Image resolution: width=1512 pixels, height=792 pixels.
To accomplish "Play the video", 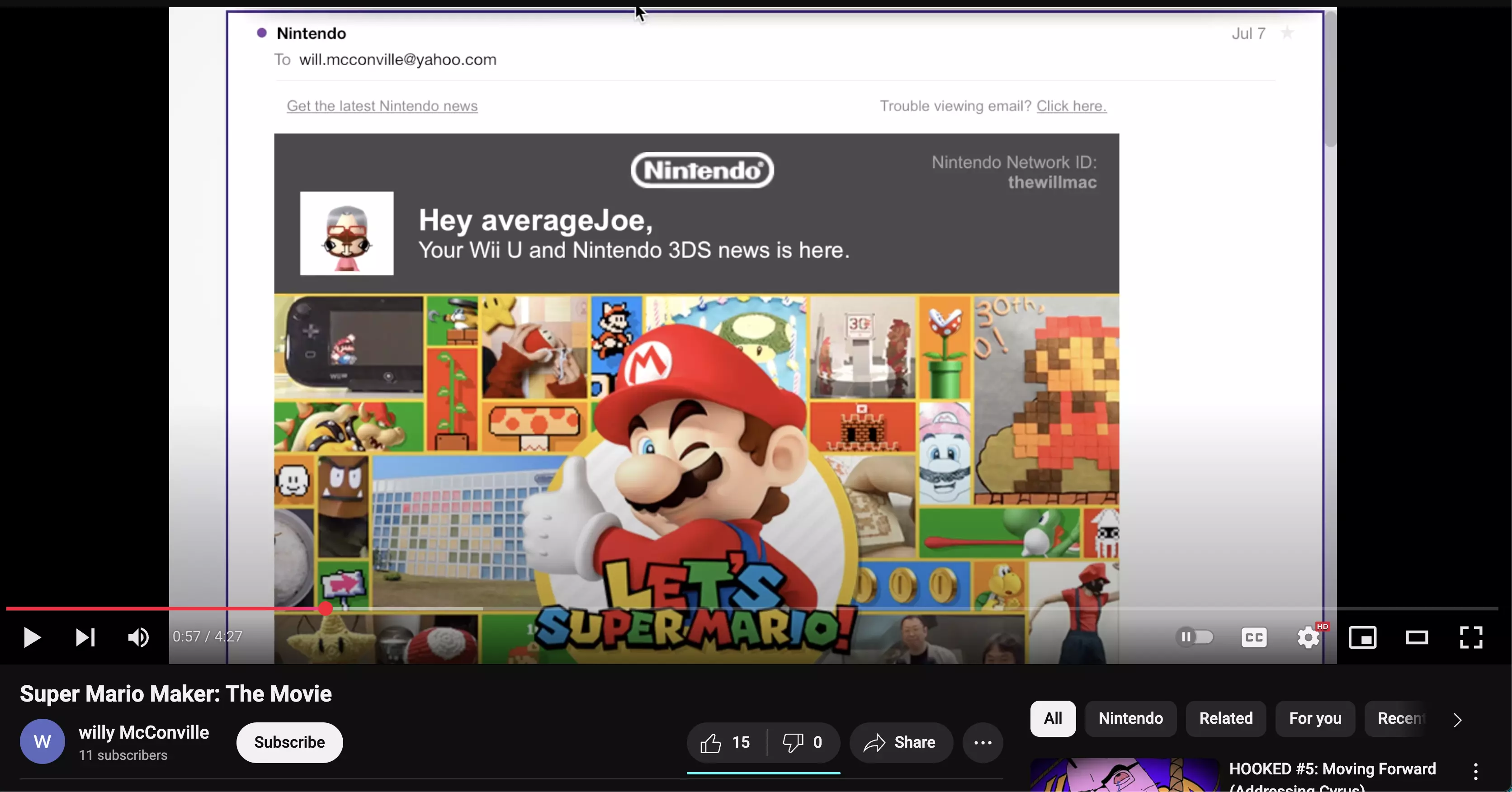I will coord(32,637).
